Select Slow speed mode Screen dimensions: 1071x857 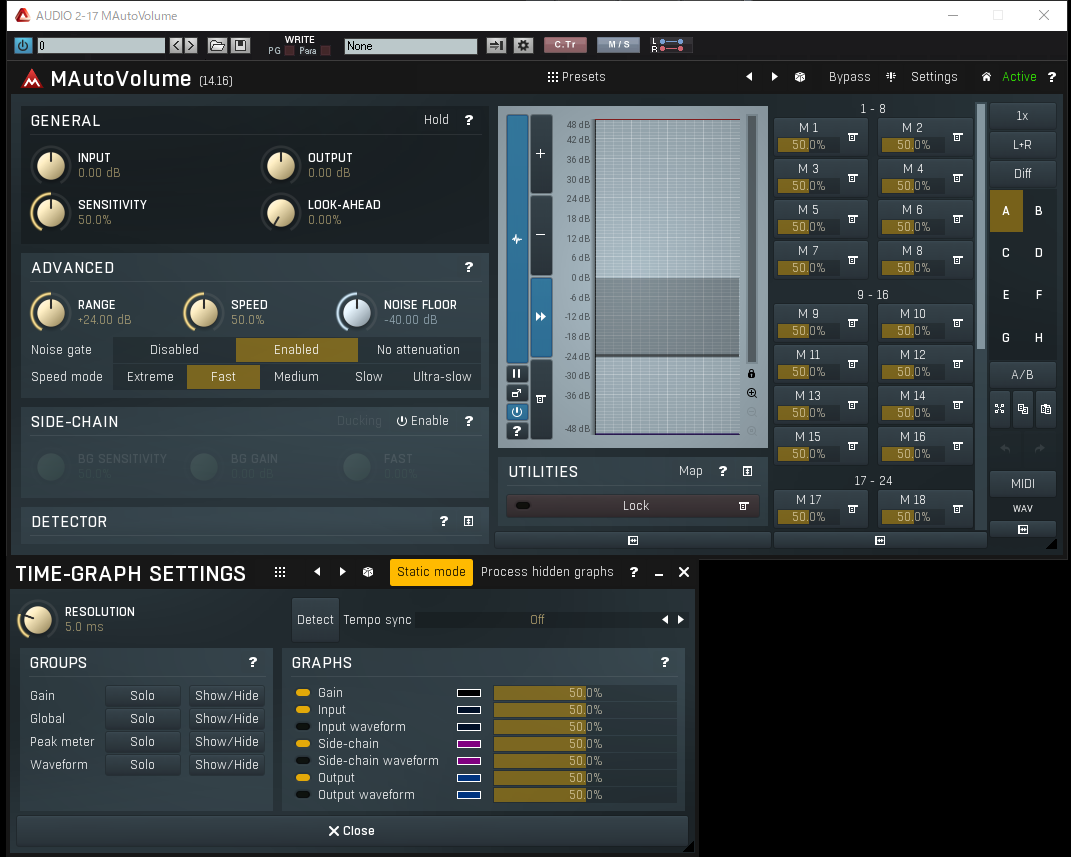pyautogui.click(x=368, y=377)
